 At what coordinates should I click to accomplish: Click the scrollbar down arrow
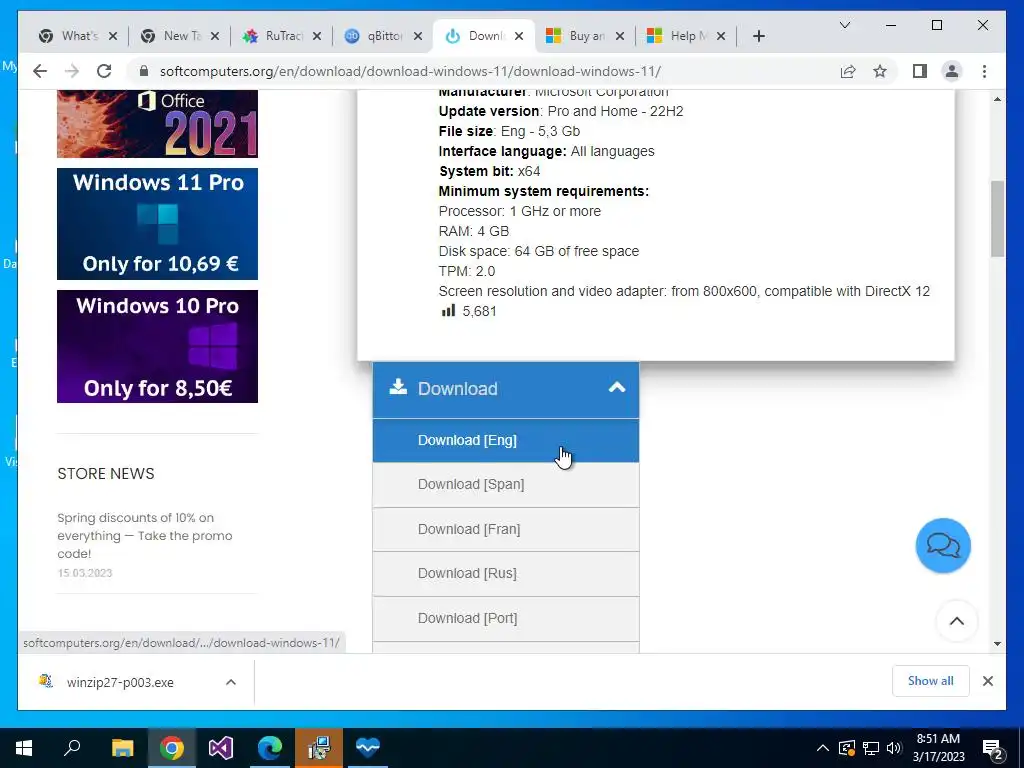click(997, 644)
